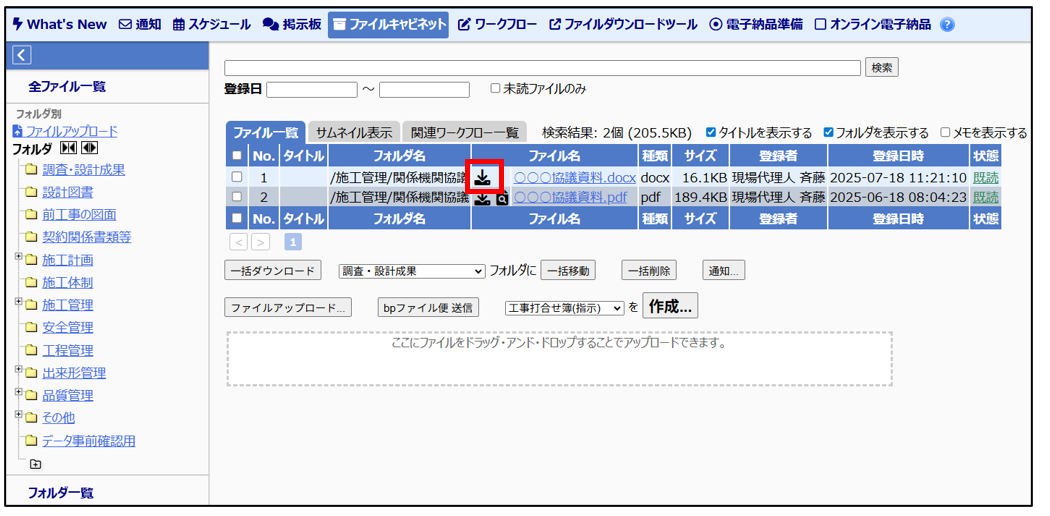This screenshot has height=516, width=1050.
Task: Click the collapse all folders icon
Action: click(69, 149)
